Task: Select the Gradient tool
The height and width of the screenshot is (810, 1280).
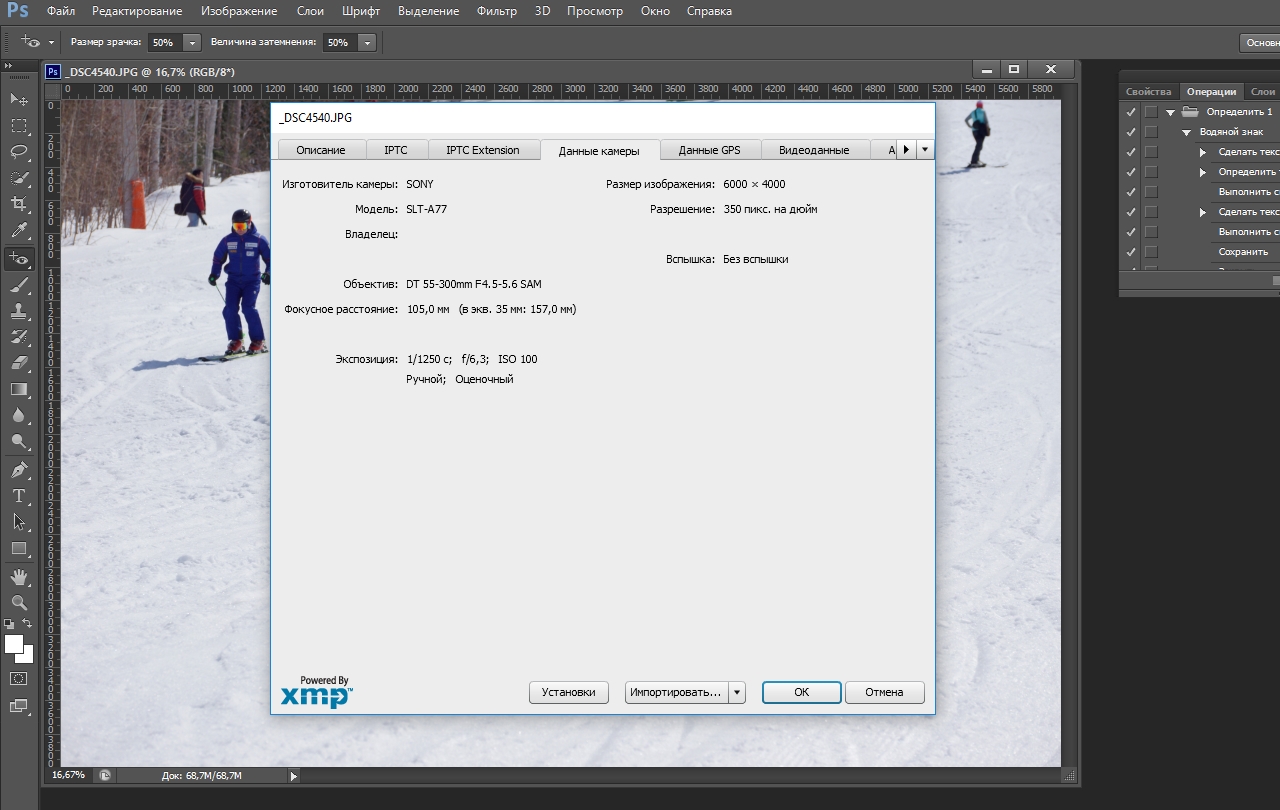Action: coord(19,389)
